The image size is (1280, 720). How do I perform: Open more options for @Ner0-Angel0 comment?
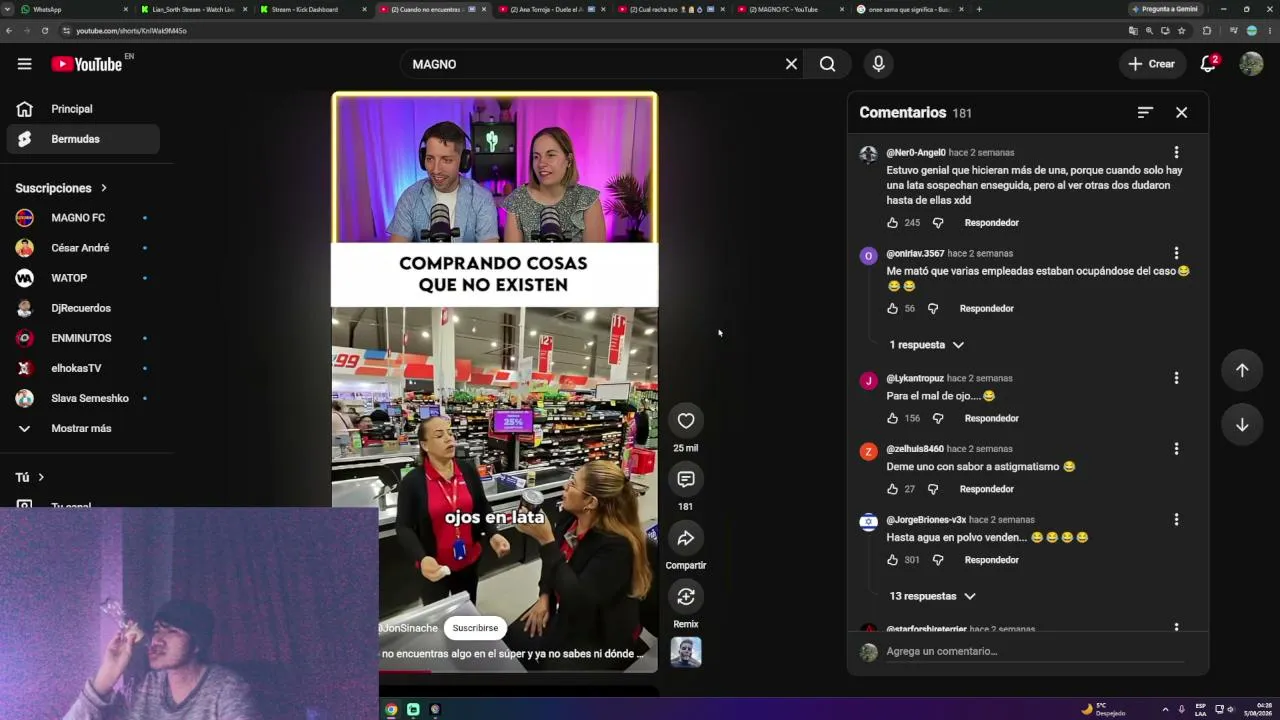point(1176,153)
